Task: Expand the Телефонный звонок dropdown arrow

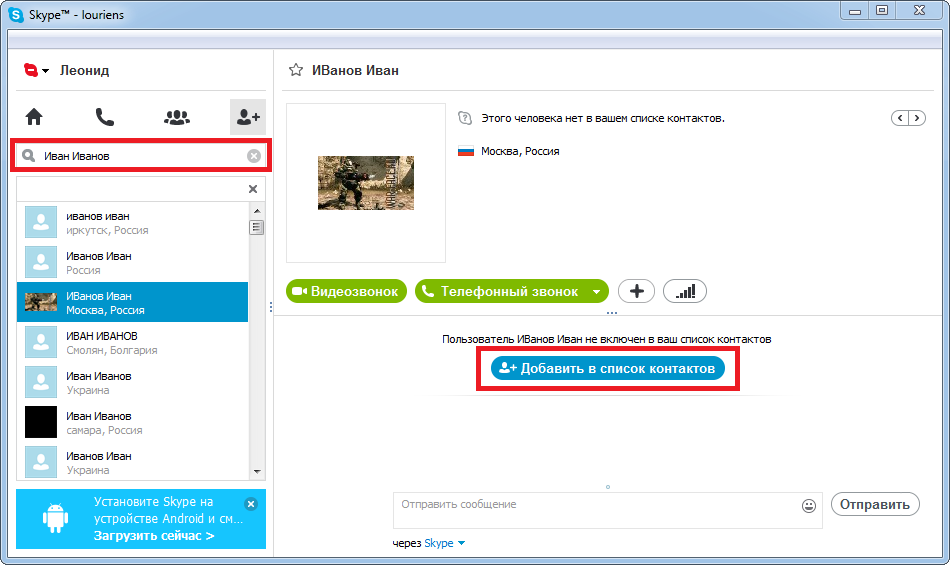Action: click(597, 292)
